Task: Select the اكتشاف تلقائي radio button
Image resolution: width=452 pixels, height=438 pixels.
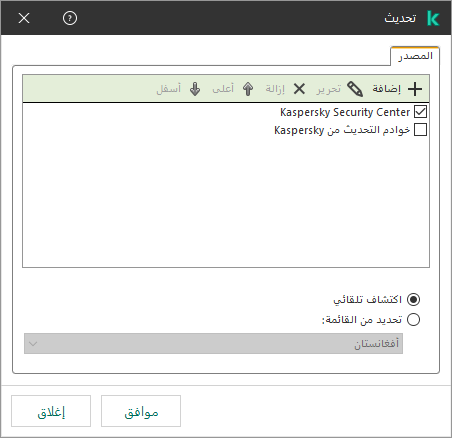Action: pyautogui.click(x=413, y=299)
